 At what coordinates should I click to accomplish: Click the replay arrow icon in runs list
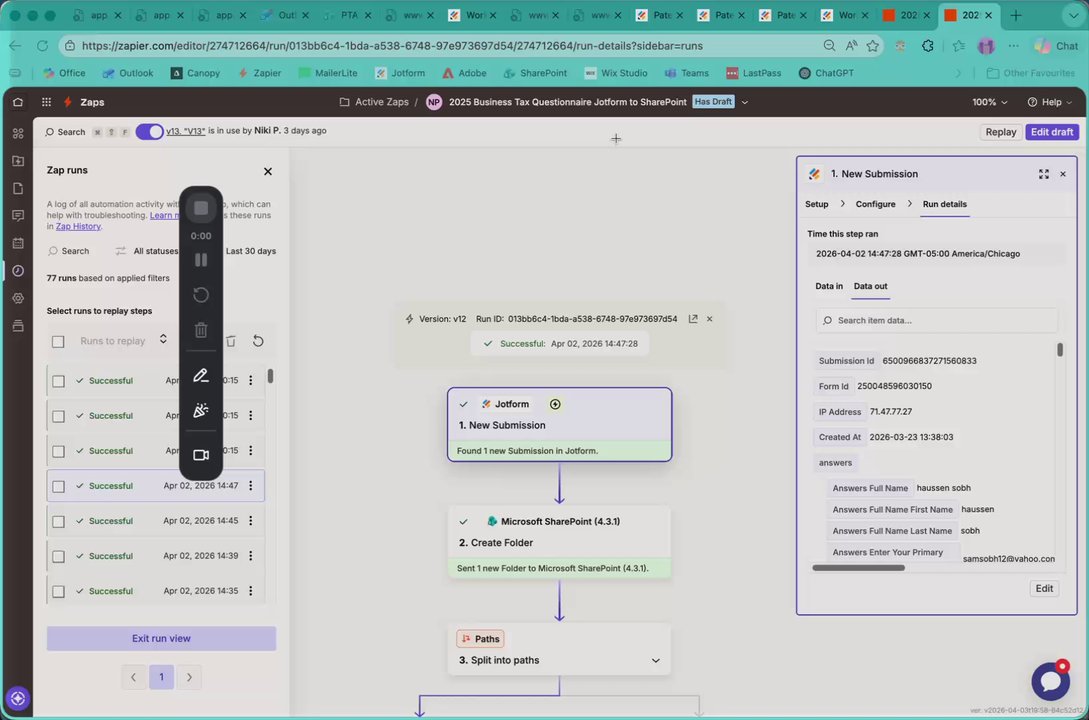tap(258, 341)
